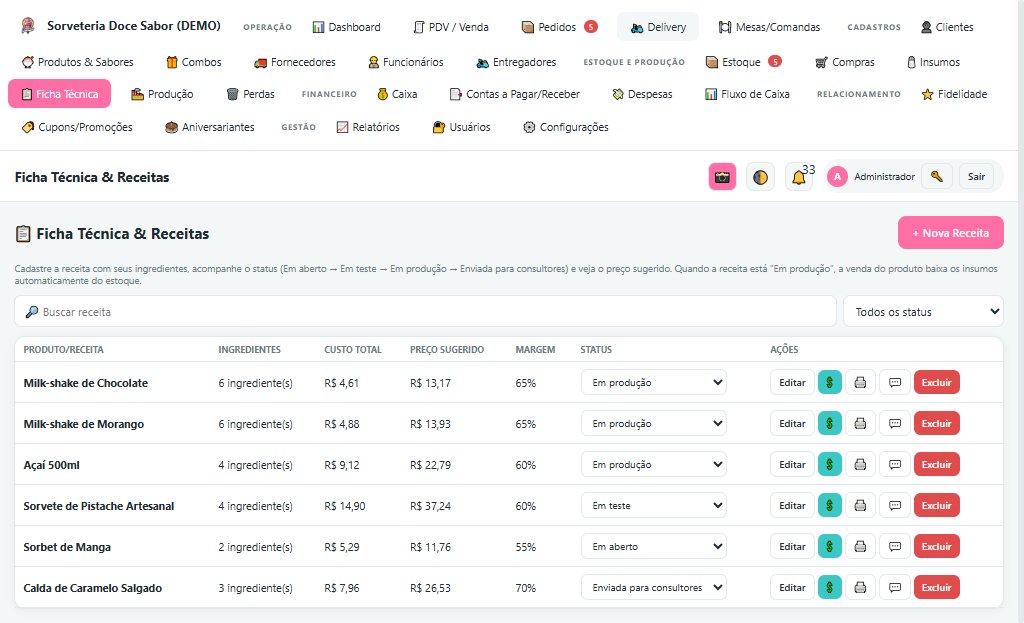Click the + Nova Receita button
This screenshot has height=623, width=1024.
(950, 233)
